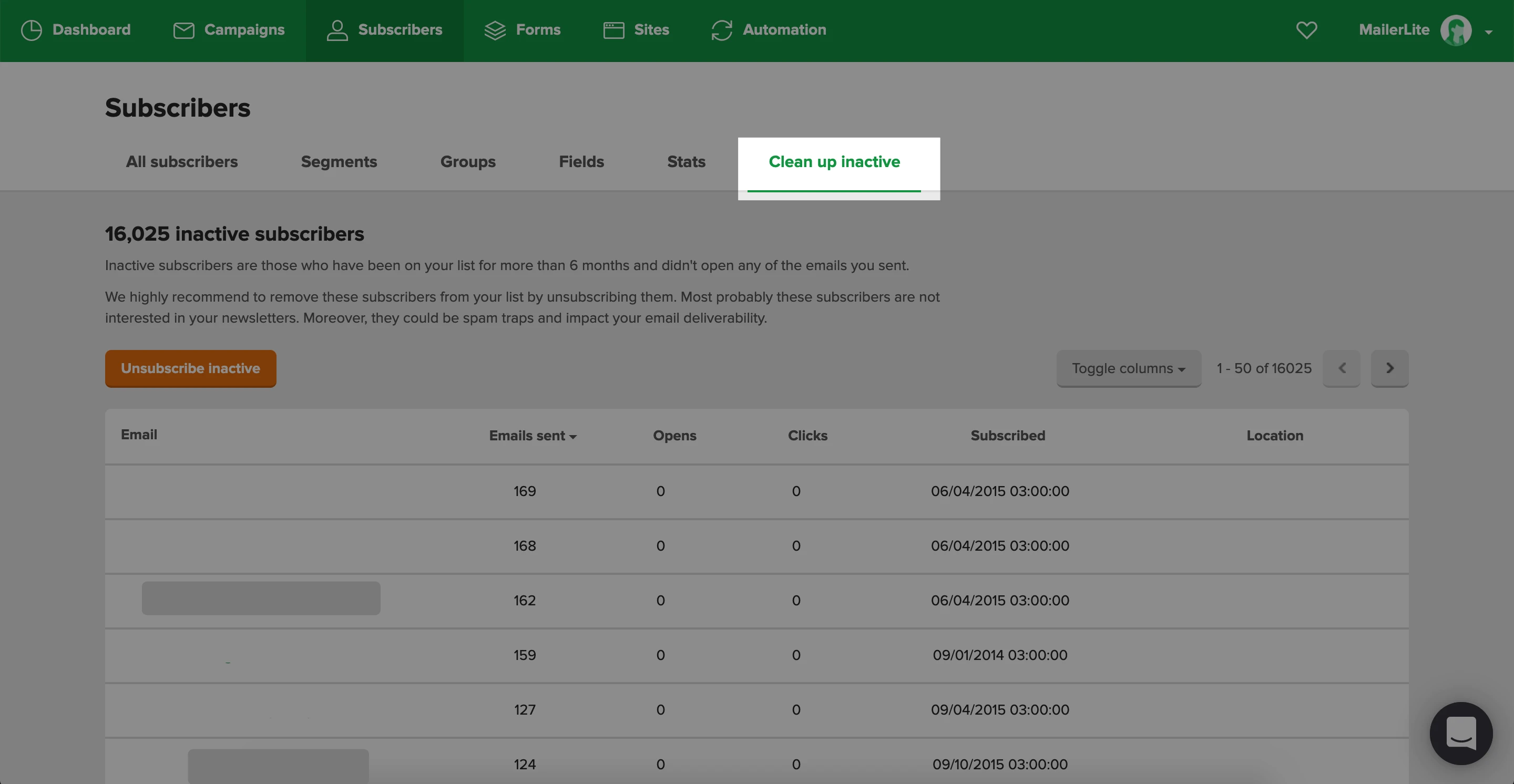This screenshot has width=1514, height=784.
Task: Click the Campaigns envelope icon
Action: (183, 30)
